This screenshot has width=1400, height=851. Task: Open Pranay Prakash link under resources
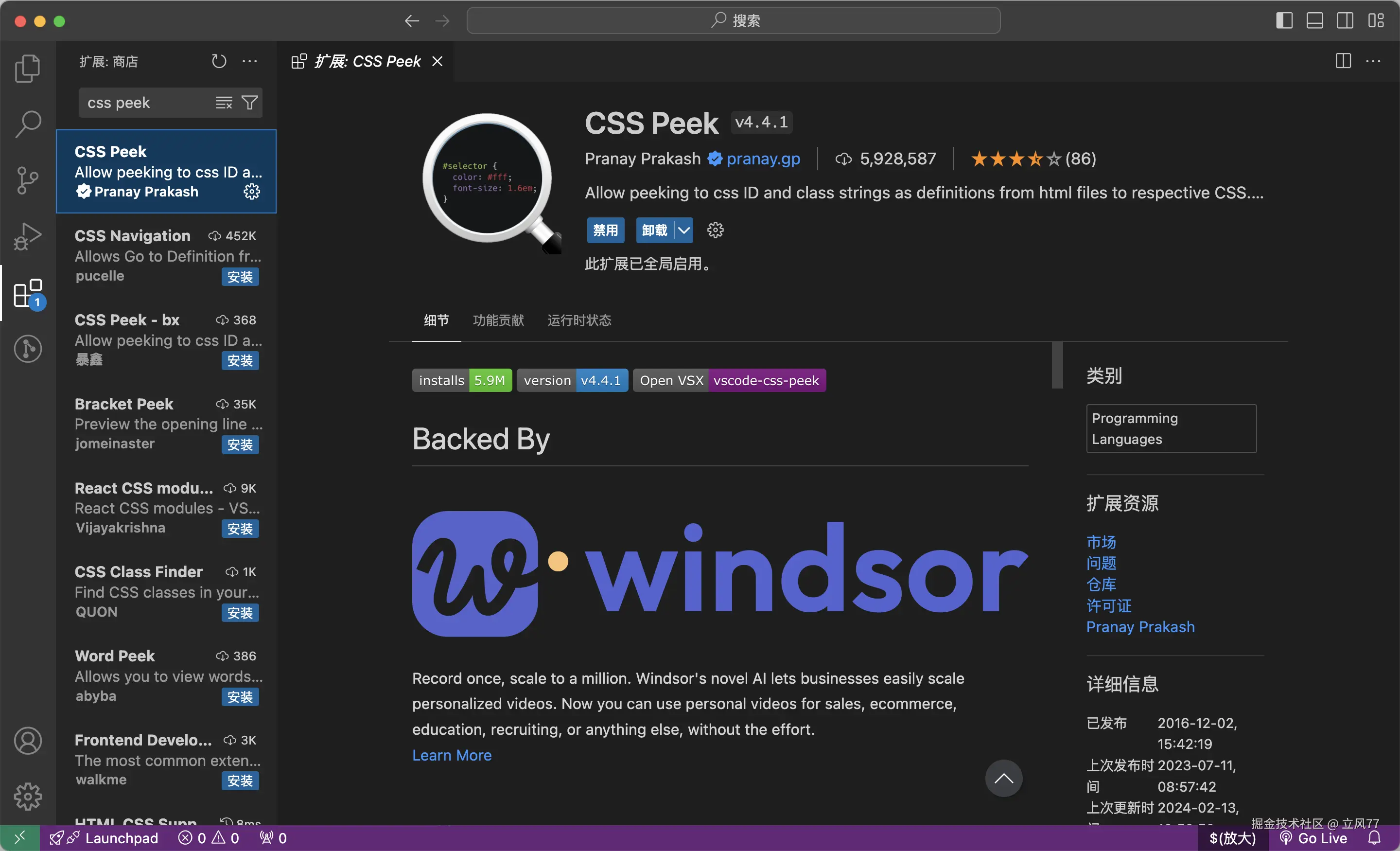[x=1140, y=626]
